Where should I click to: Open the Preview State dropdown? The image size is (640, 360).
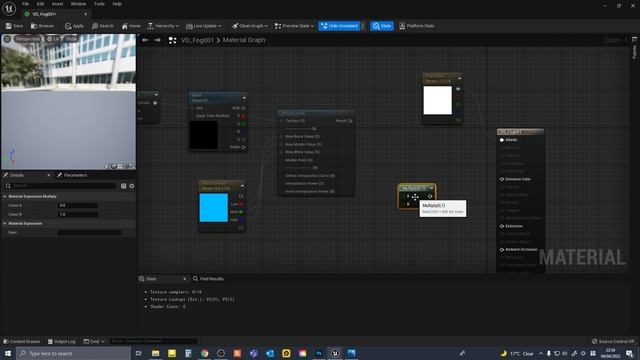click(294, 26)
